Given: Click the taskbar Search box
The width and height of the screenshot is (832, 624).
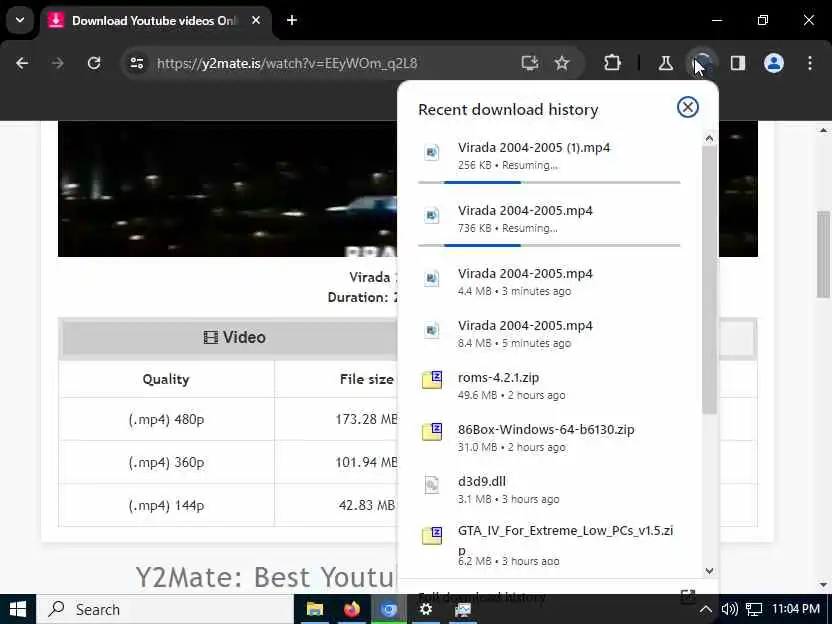Looking at the screenshot, I should (164, 609).
